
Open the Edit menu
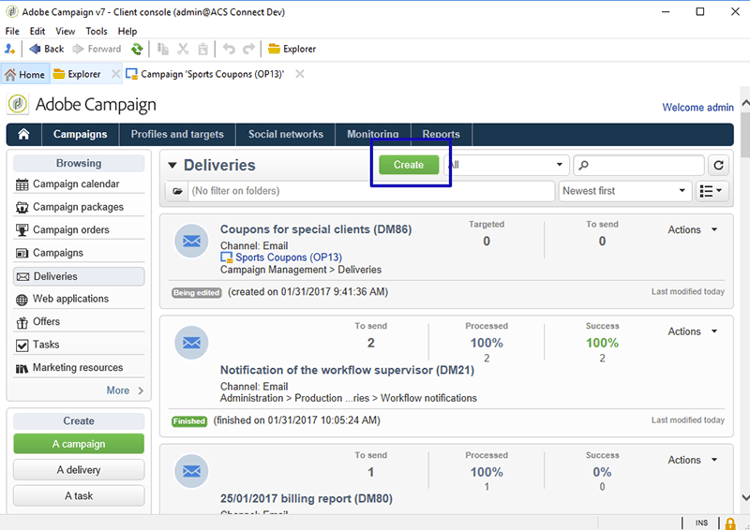coord(37,31)
